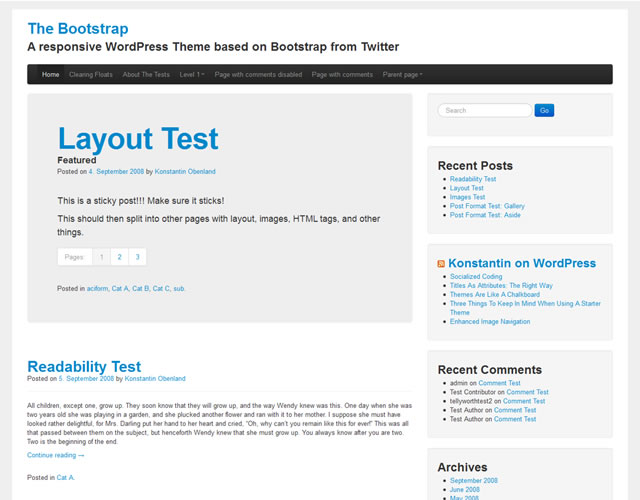Open the aciform category link
Viewport: 640px width, 500px height.
[x=97, y=289]
